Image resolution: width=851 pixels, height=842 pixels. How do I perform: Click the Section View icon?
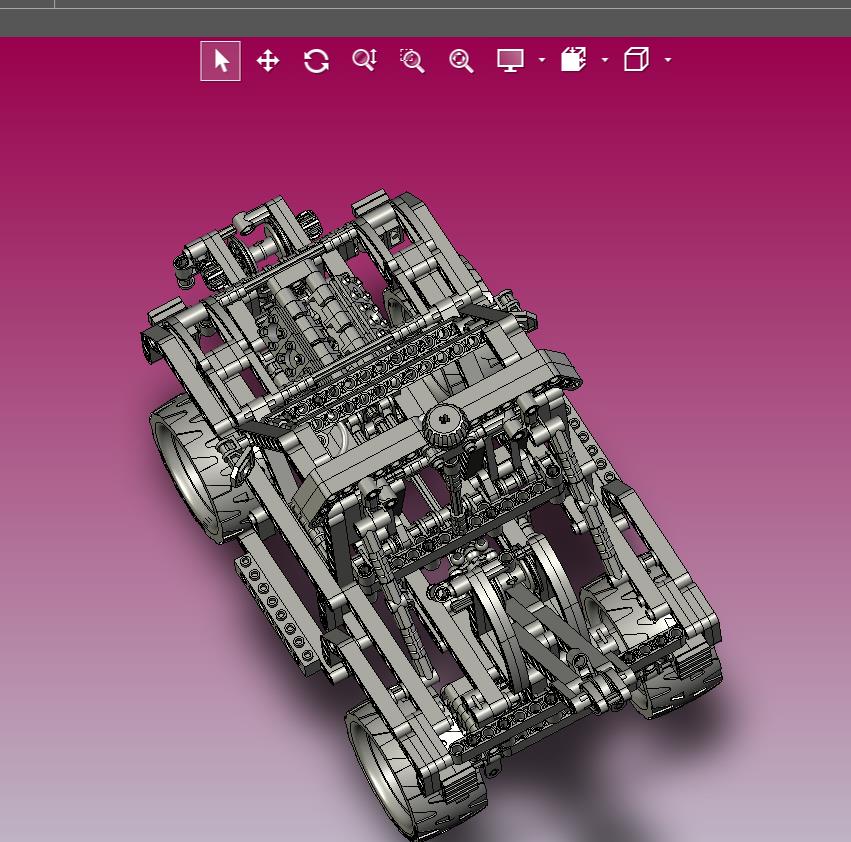click(574, 59)
